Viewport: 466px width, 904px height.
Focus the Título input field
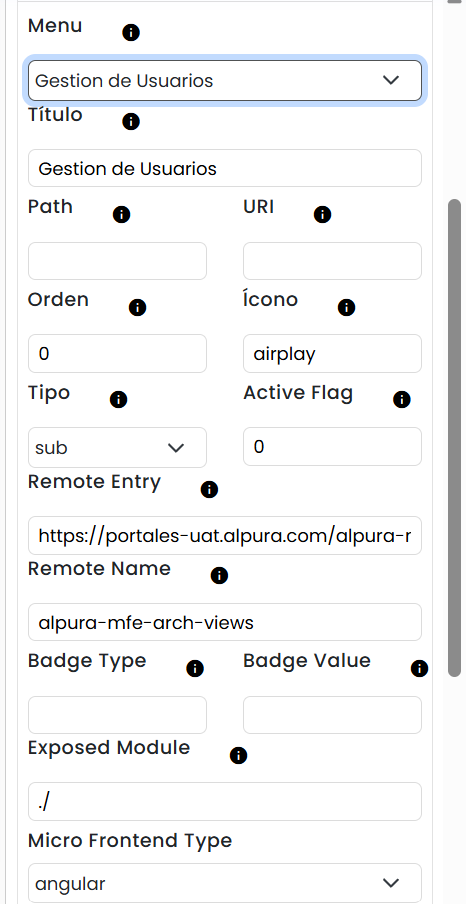click(x=225, y=168)
